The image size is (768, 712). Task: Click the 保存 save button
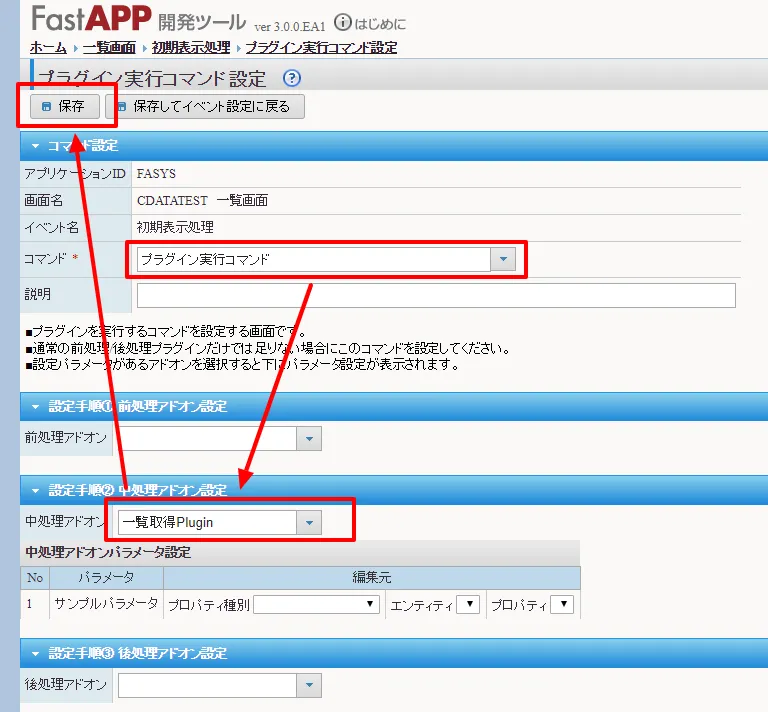(65, 106)
